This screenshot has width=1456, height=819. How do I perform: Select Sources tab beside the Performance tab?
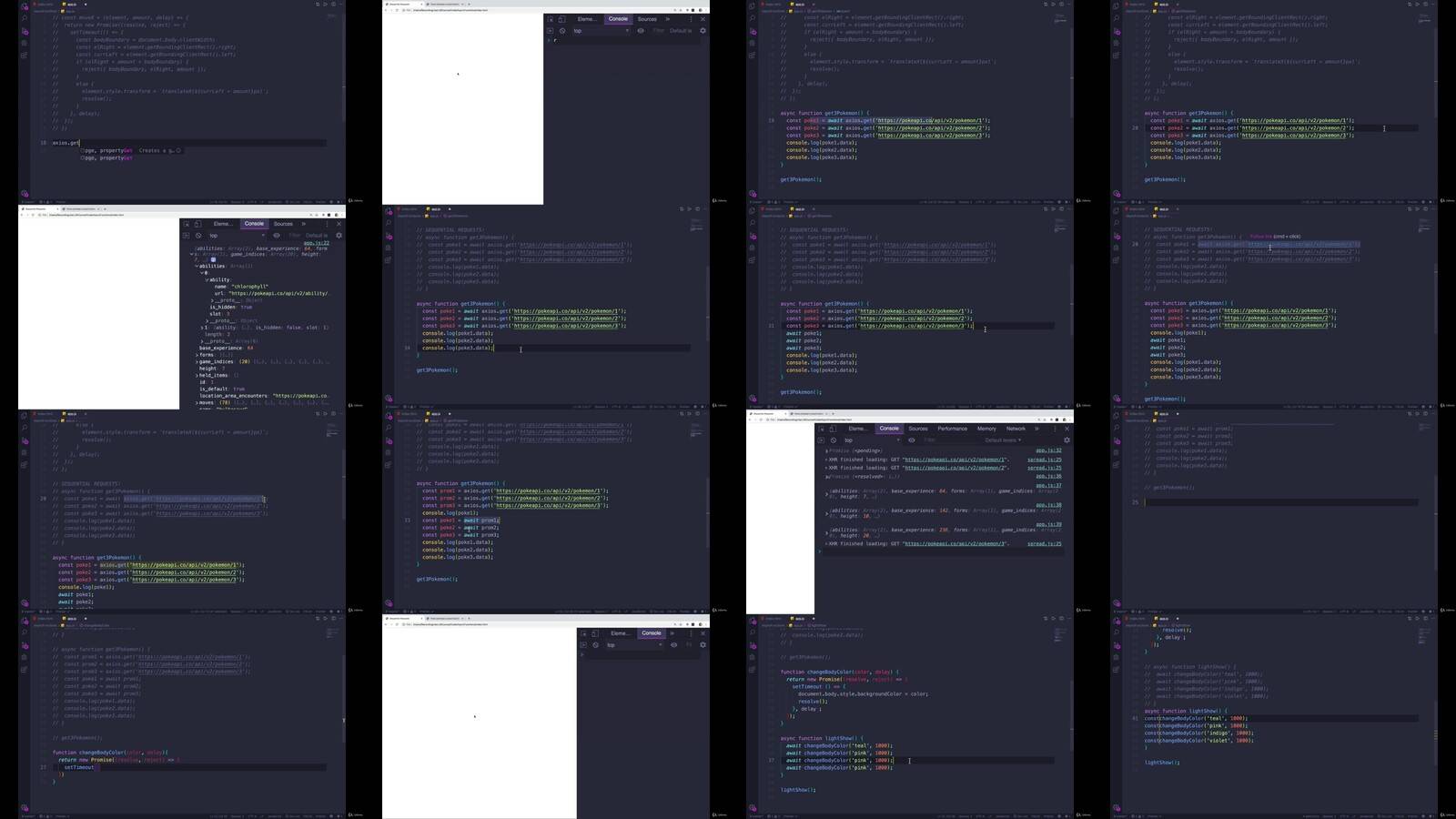click(918, 429)
